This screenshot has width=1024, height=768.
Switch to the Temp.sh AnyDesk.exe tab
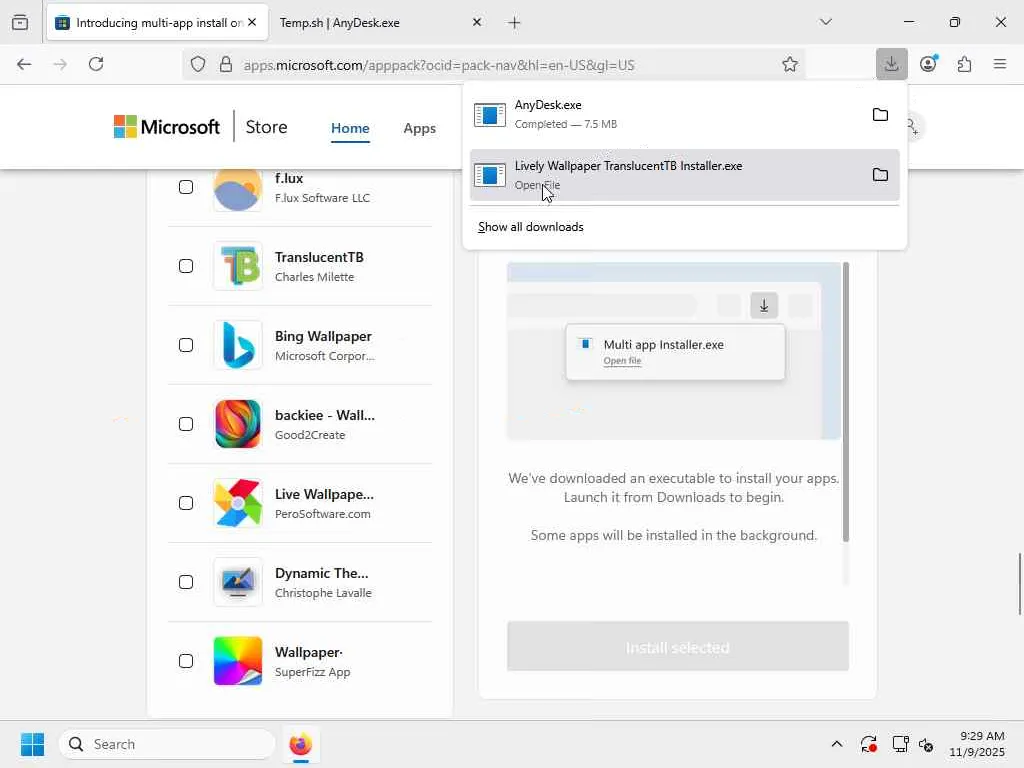click(381, 23)
